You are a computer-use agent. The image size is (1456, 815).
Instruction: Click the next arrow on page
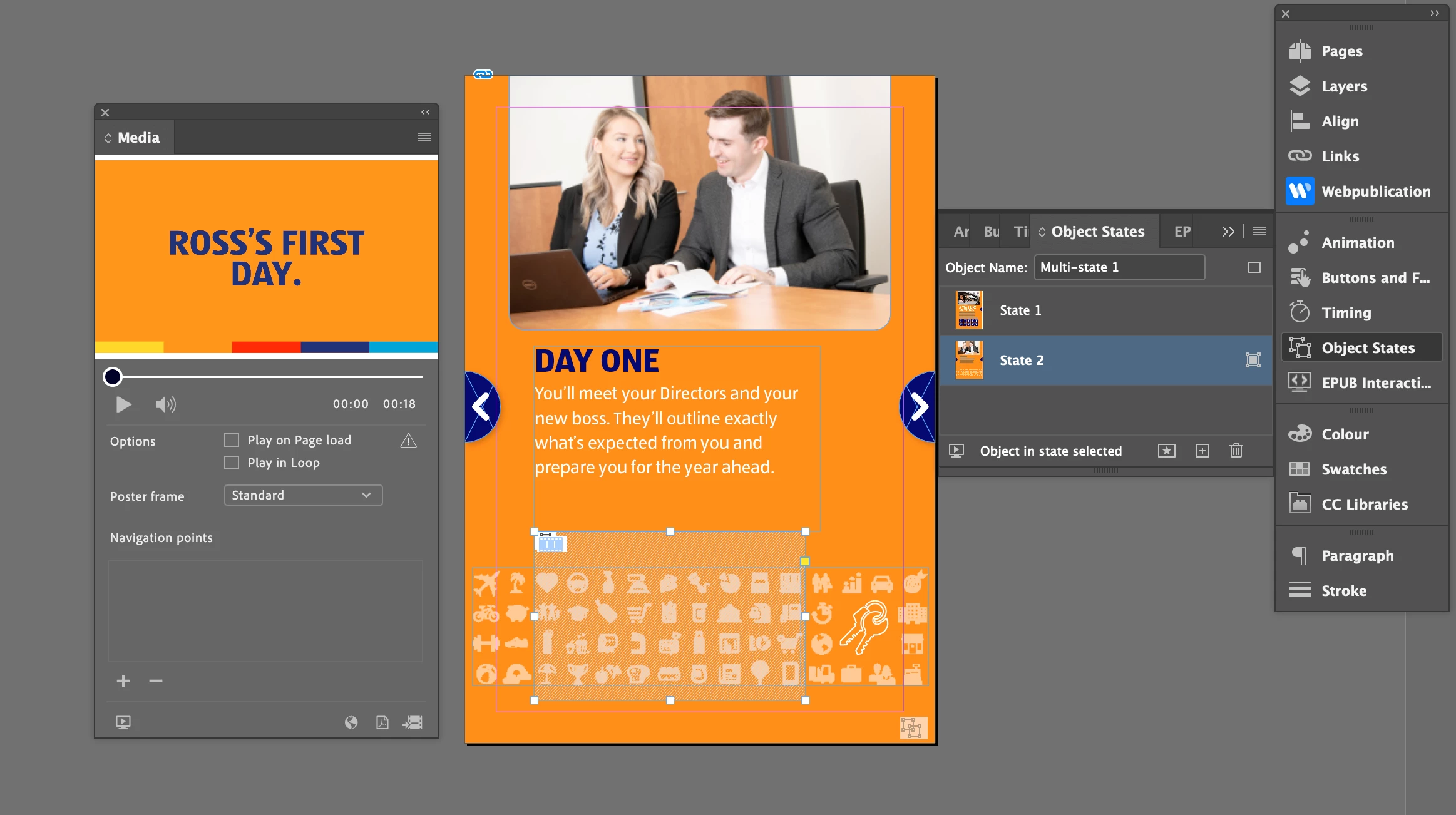click(918, 407)
